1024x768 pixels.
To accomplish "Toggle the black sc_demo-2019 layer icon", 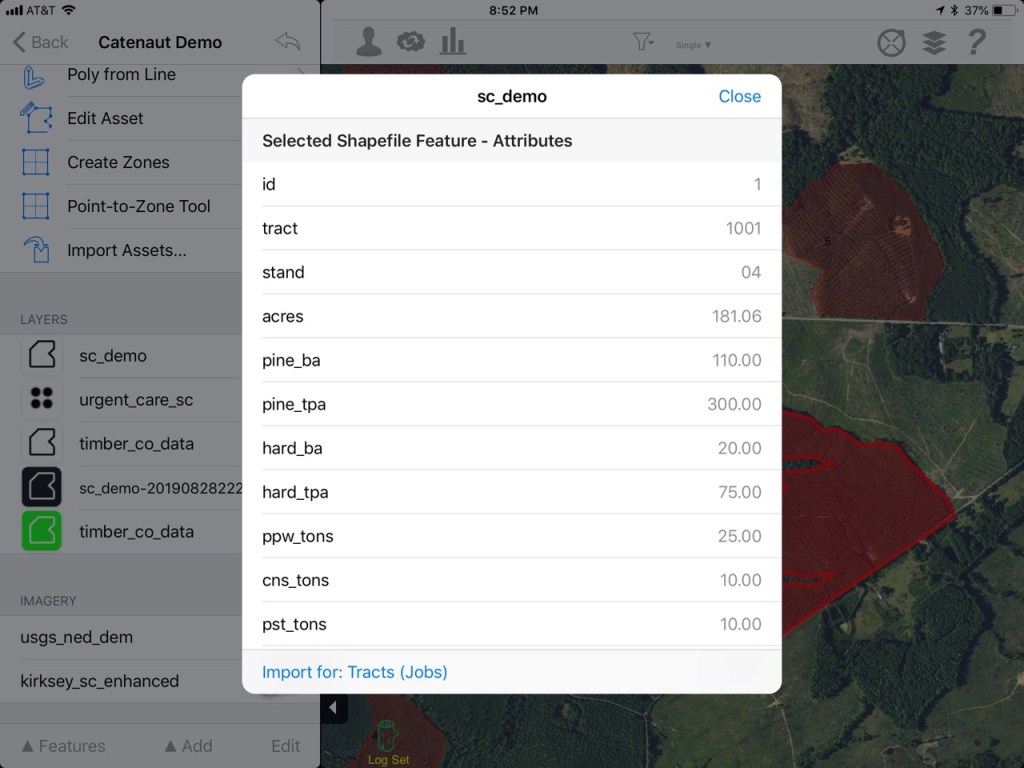I will [x=42, y=487].
